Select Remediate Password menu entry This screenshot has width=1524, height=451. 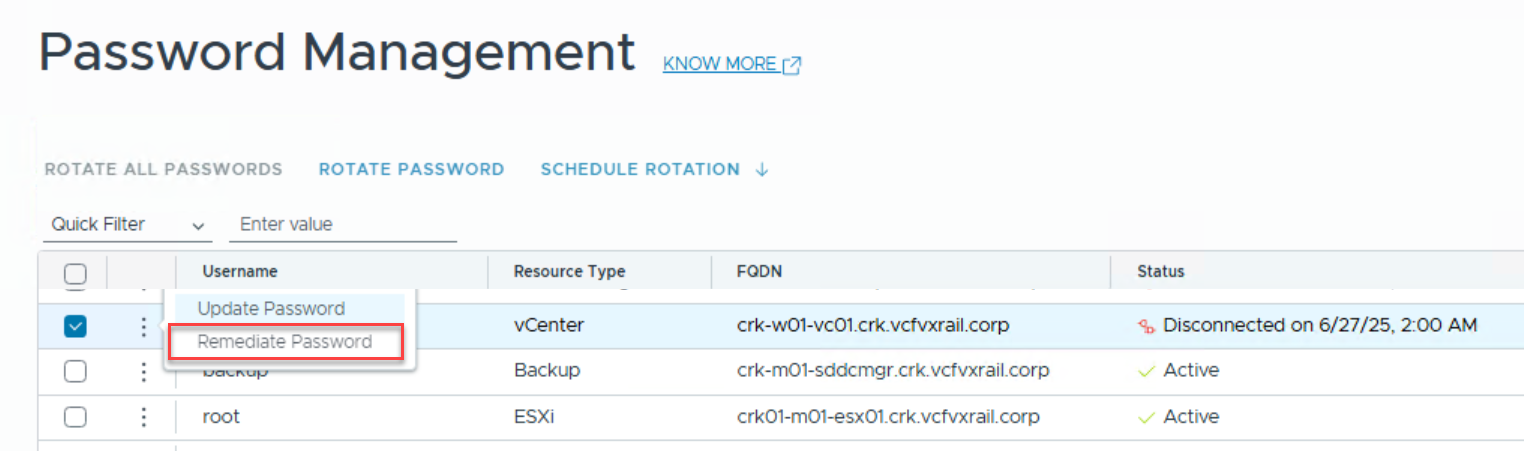pyautogui.click(x=285, y=342)
